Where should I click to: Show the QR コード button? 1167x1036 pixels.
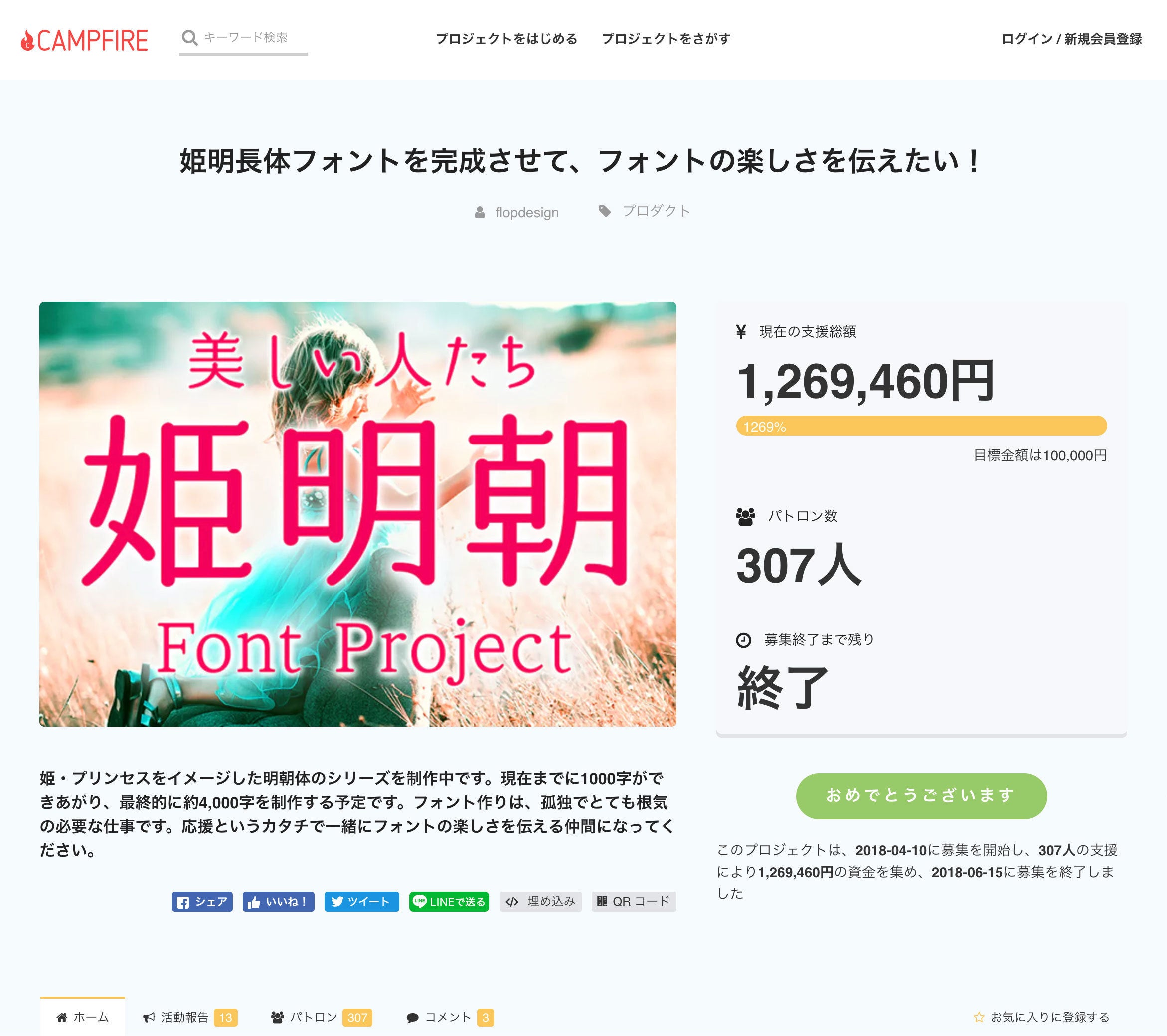point(634,901)
